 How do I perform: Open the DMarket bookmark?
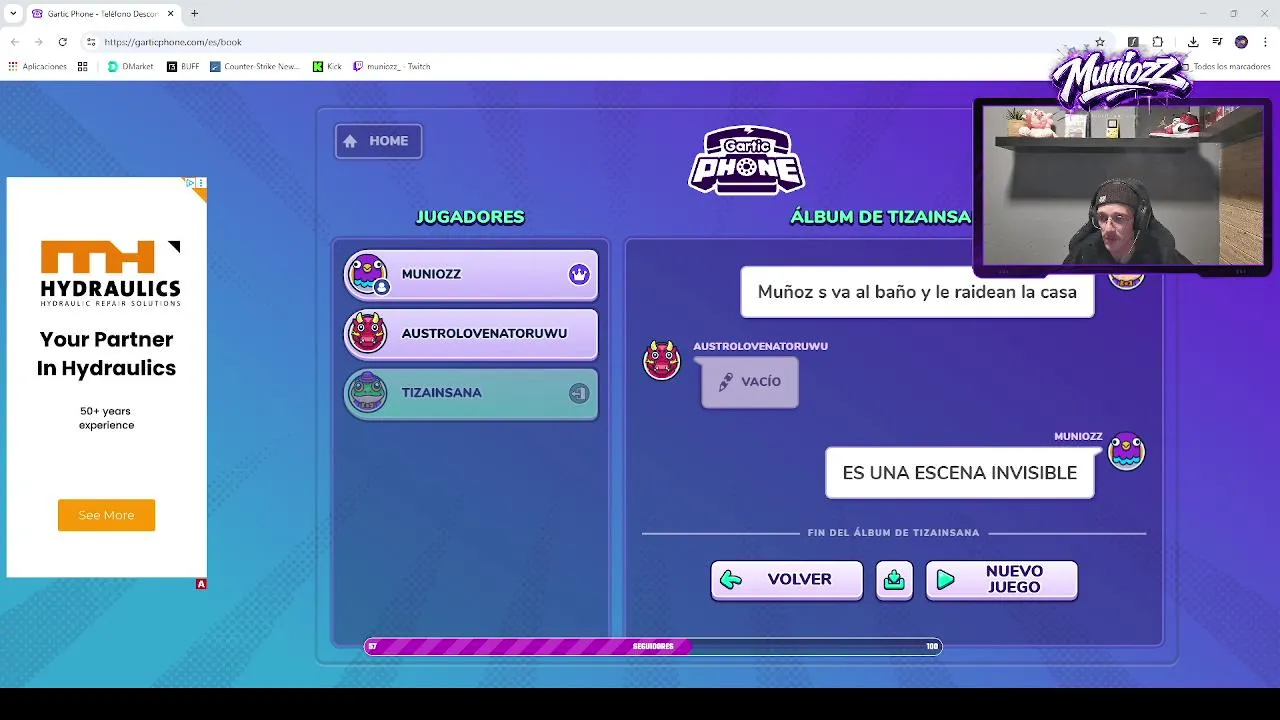pos(130,67)
